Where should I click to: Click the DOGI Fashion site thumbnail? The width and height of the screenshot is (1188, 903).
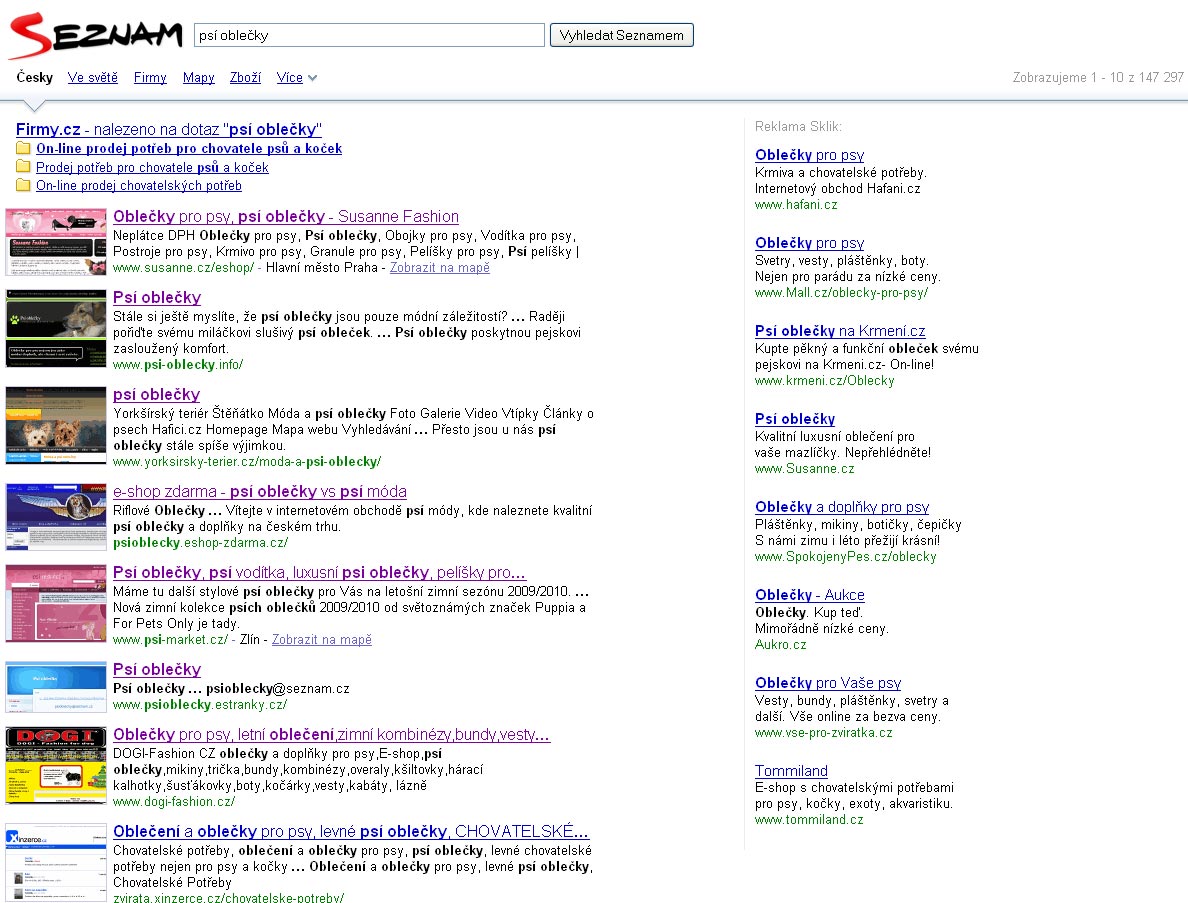pyautogui.click(x=56, y=765)
